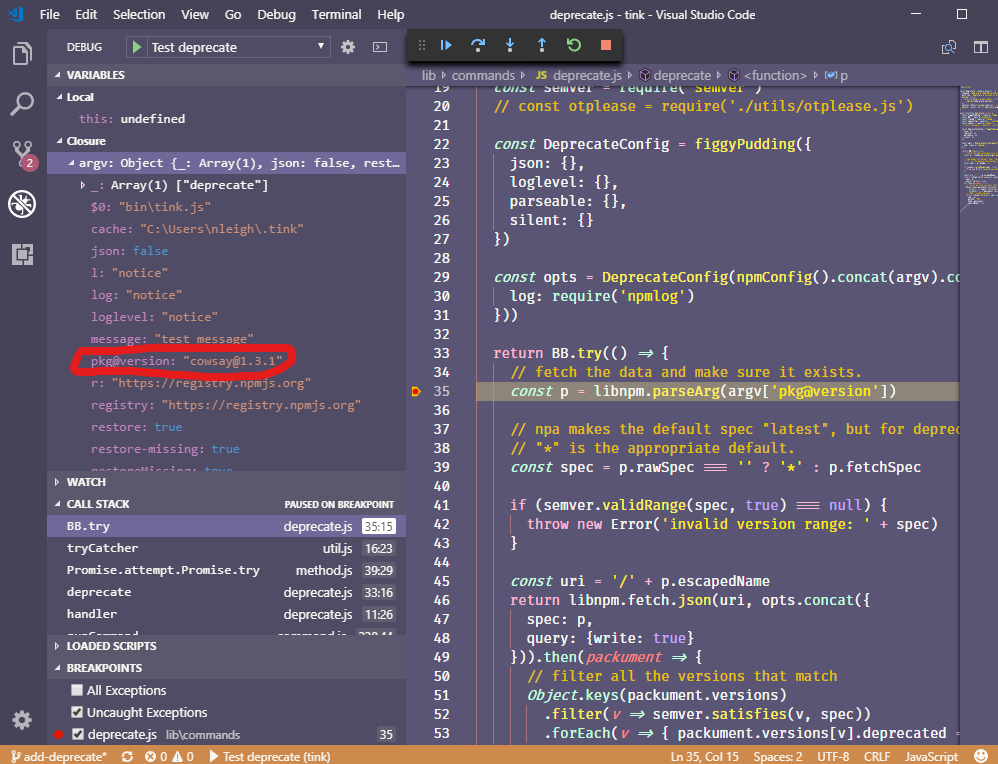Split the editor to the right
The height and width of the screenshot is (764, 998).
coord(981,47)
